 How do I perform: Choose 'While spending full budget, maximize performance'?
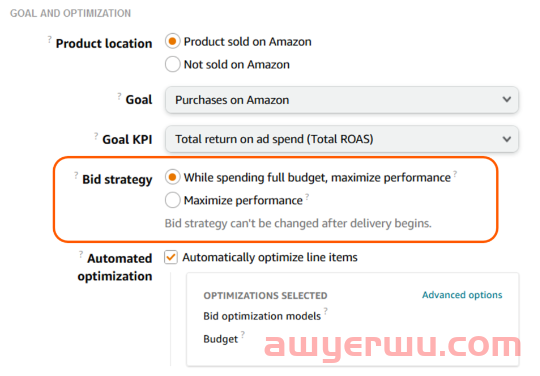173,177
